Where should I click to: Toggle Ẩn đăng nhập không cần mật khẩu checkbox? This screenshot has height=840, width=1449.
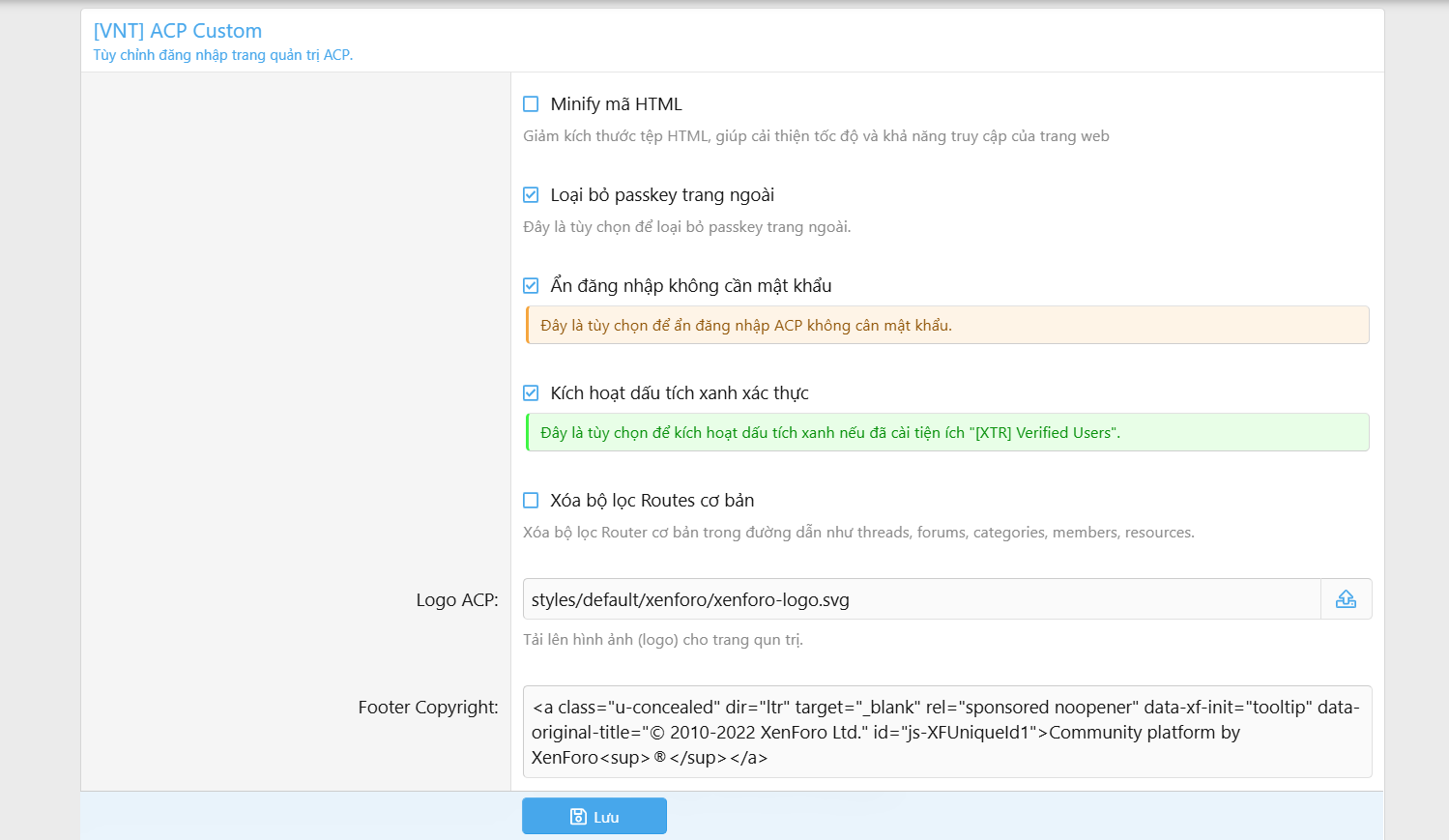(531, 285)
